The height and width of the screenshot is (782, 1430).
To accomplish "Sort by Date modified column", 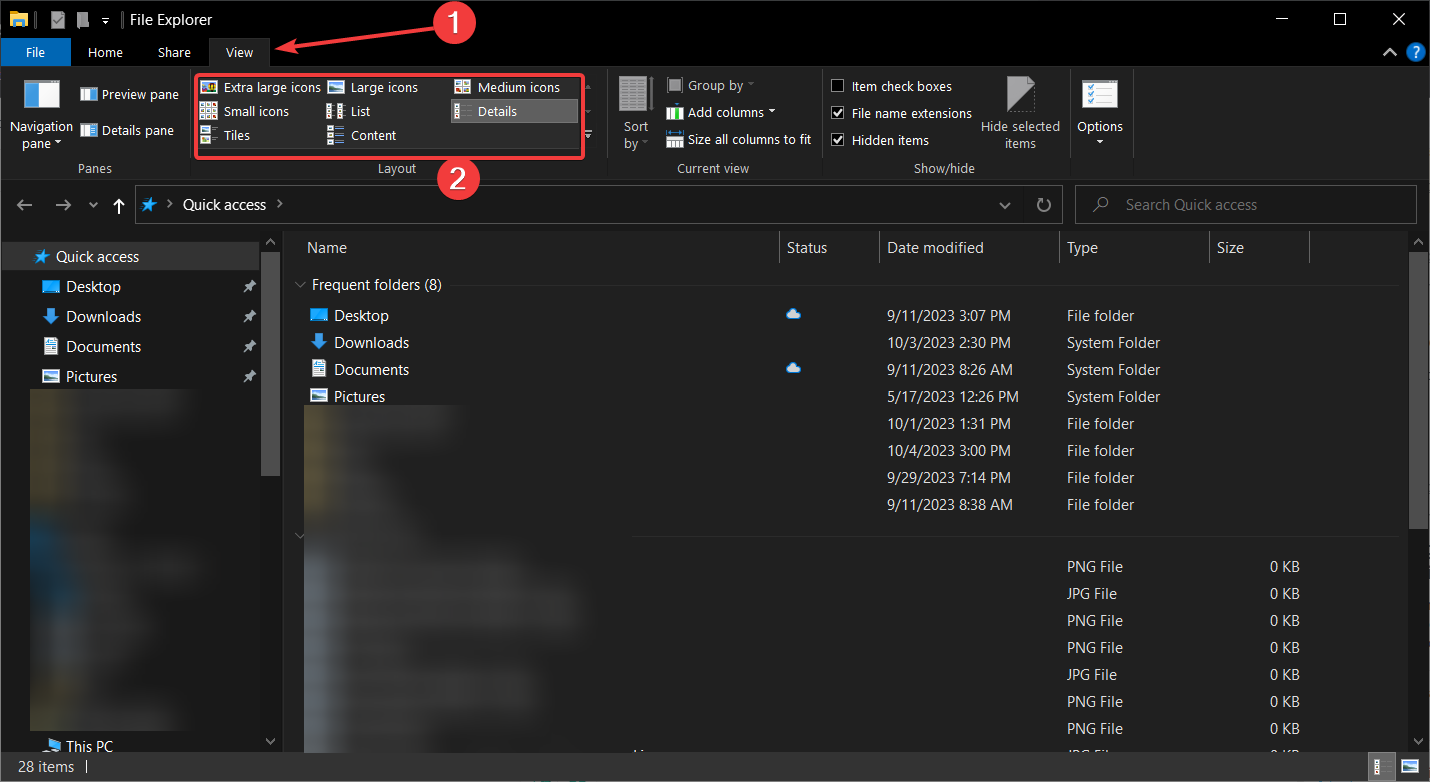I will (935, 248).
